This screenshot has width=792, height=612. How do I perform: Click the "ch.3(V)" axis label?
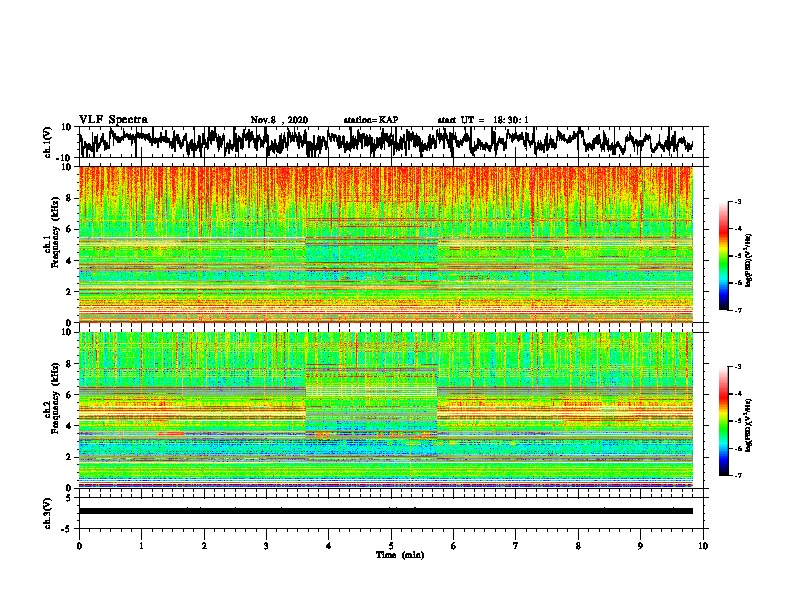48,513
